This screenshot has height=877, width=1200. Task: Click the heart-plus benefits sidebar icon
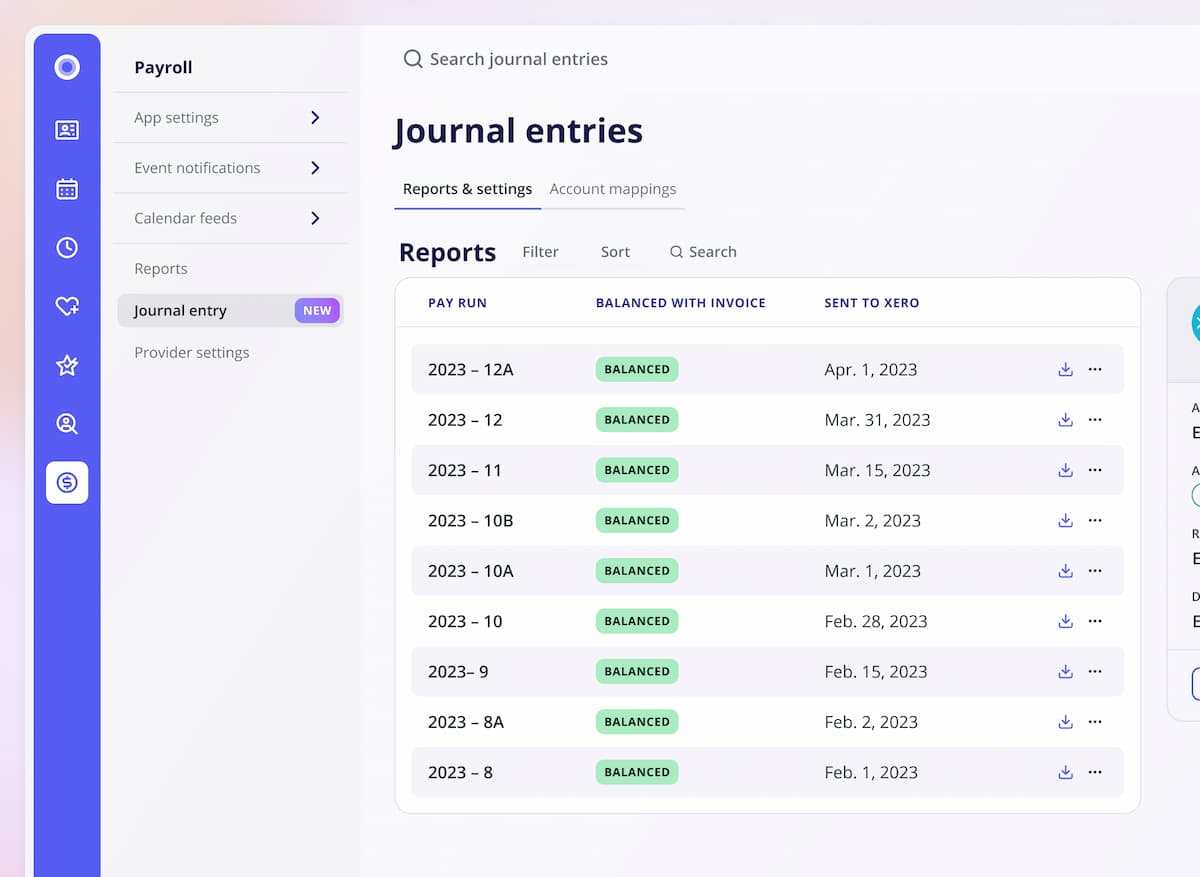pos(67,307)
